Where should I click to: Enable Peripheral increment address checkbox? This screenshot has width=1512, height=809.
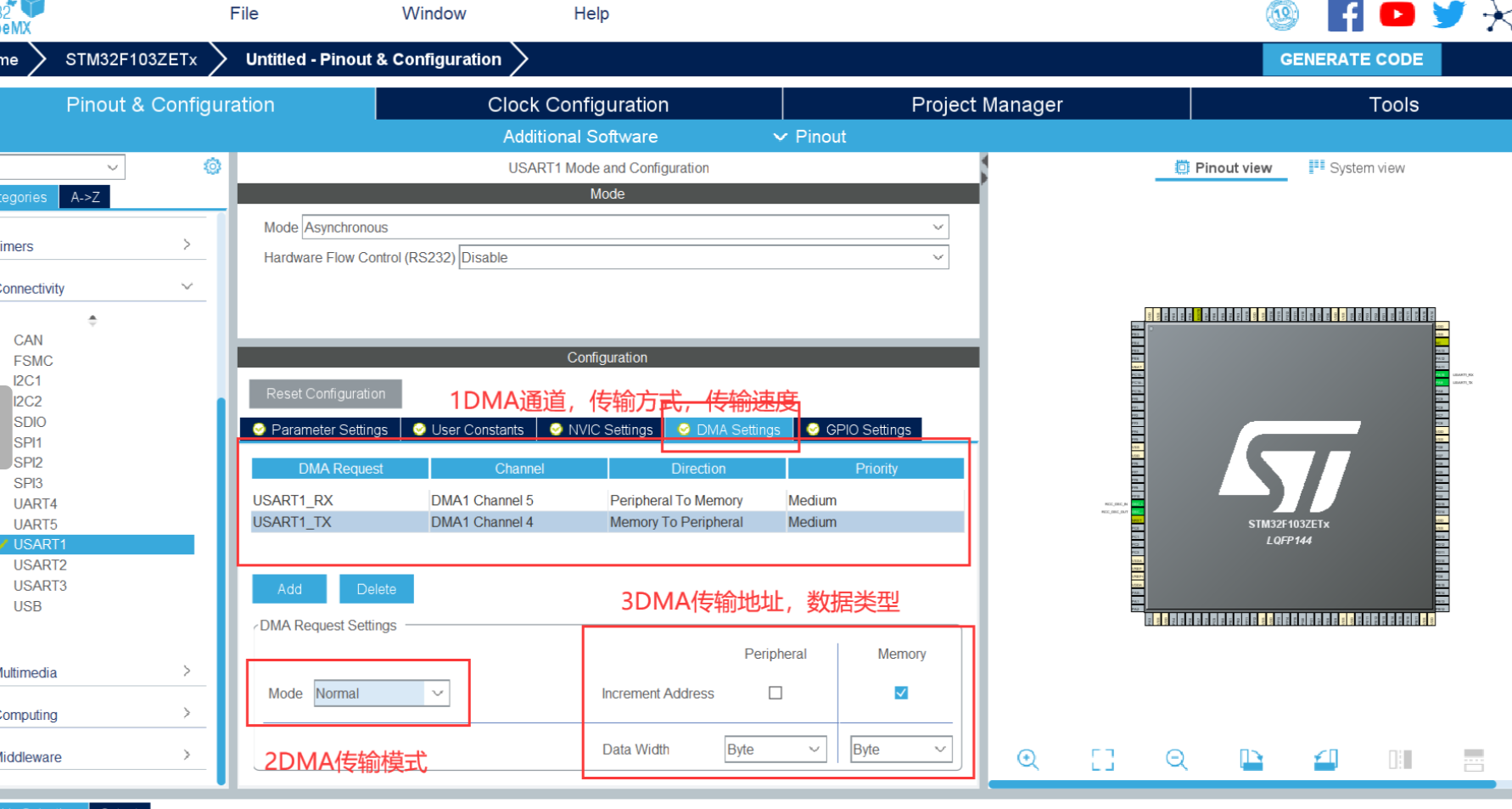point(776,693)
